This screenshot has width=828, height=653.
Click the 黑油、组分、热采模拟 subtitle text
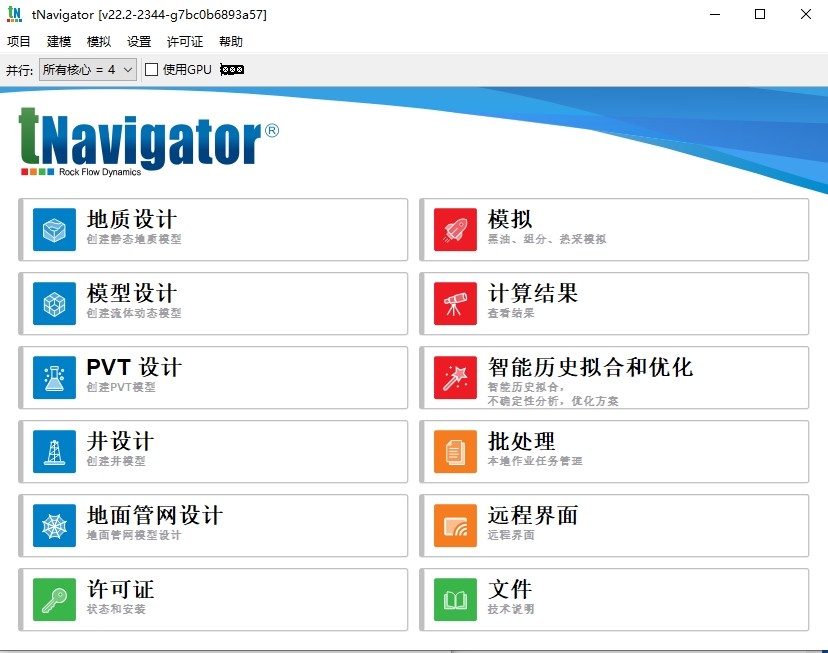(547, 239)
